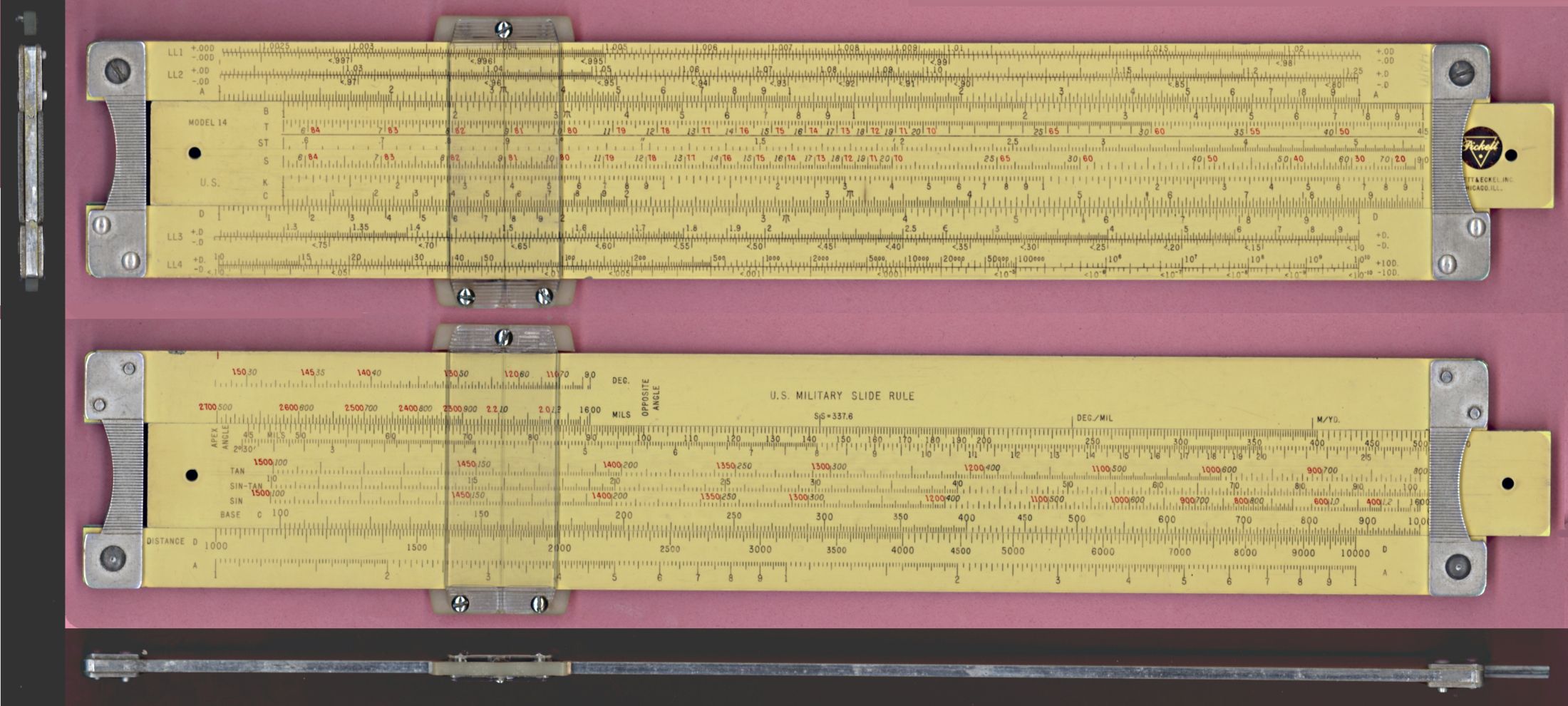Click the Pickett triangle logo on the slide

(1482, 148)
